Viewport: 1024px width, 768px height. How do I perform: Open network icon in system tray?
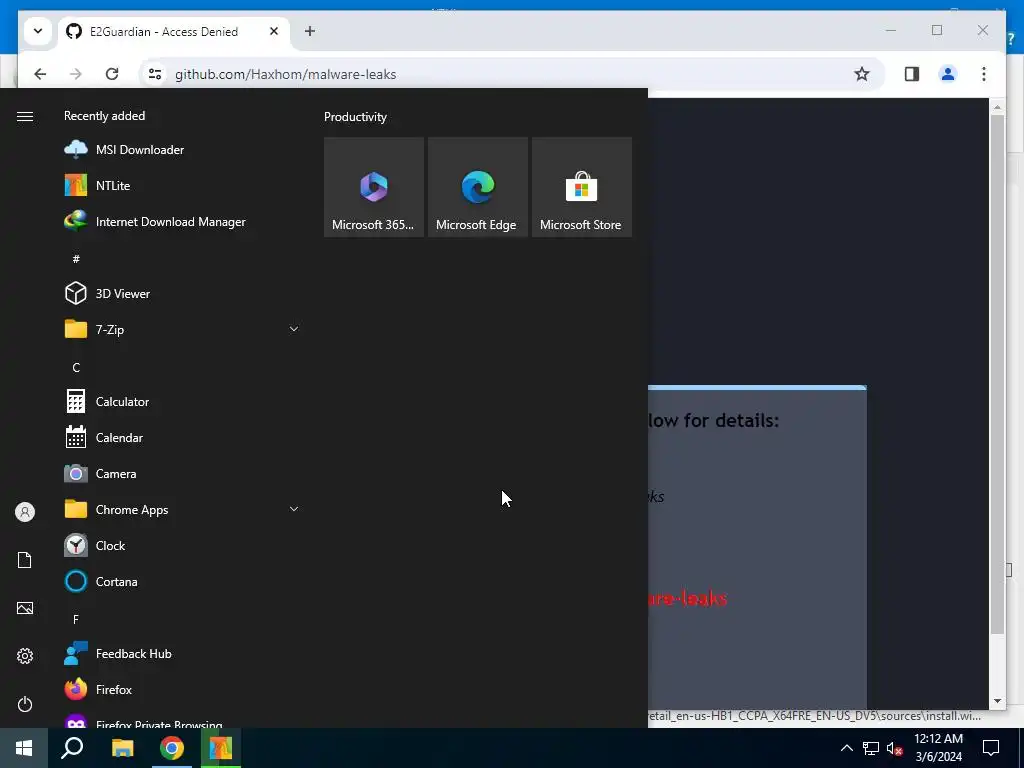point(871,748)
